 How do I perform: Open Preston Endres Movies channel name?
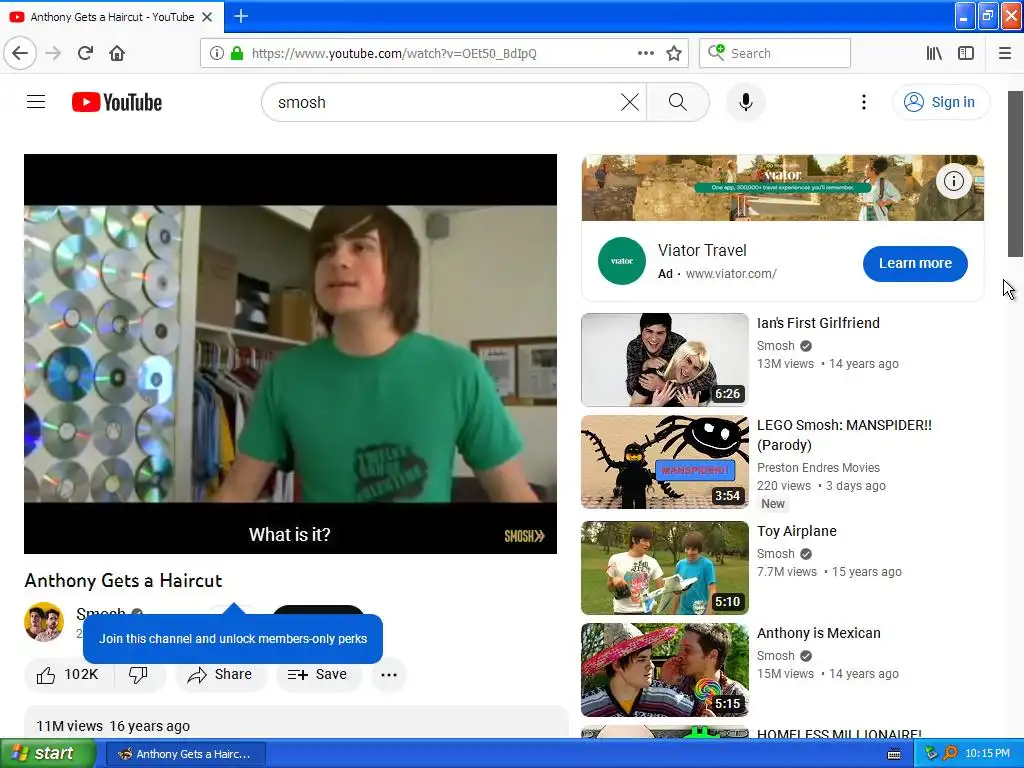click(818, 468)
